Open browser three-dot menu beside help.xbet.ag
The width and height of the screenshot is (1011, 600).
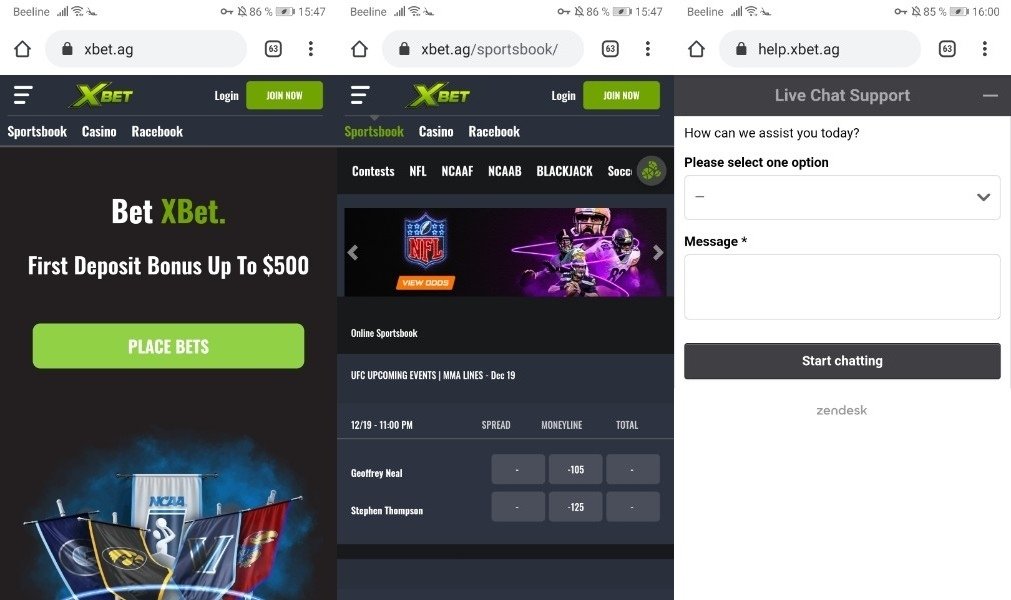tap(985, 49)
